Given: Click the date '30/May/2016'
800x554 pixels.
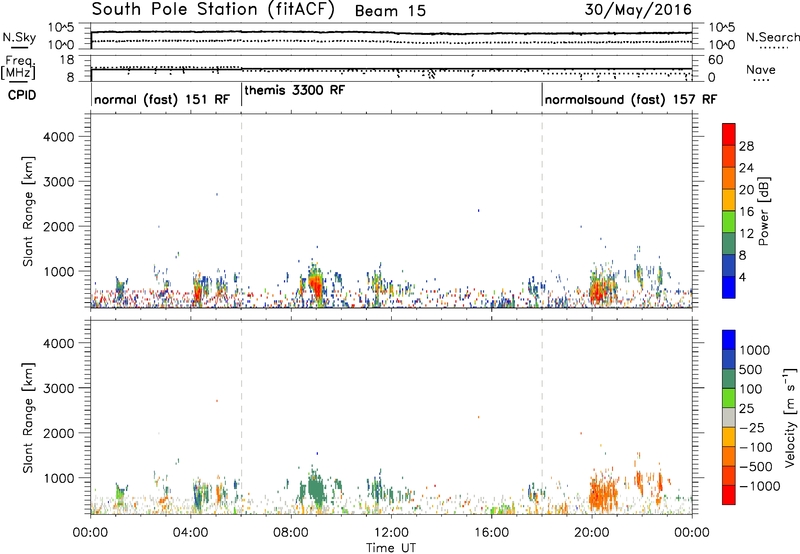Looking at the screenshot, I should (x=638, y=10).
